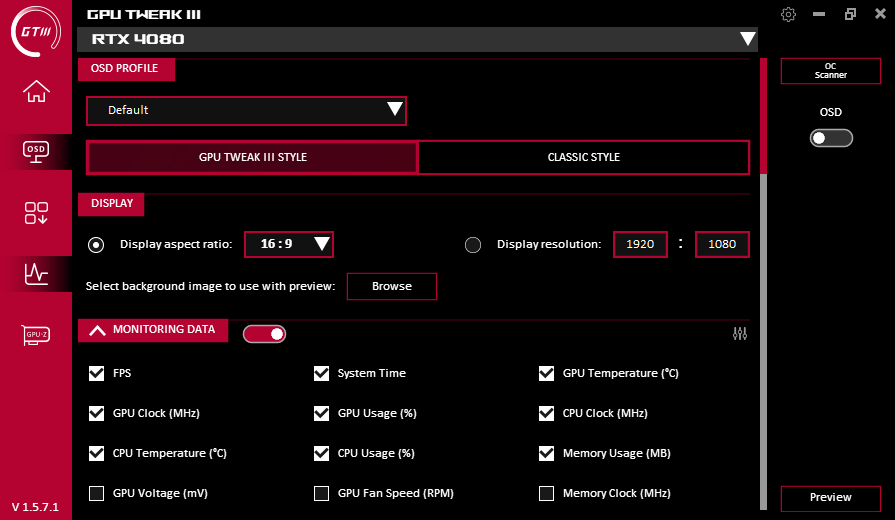Click the Preview button

coord(831,498)
